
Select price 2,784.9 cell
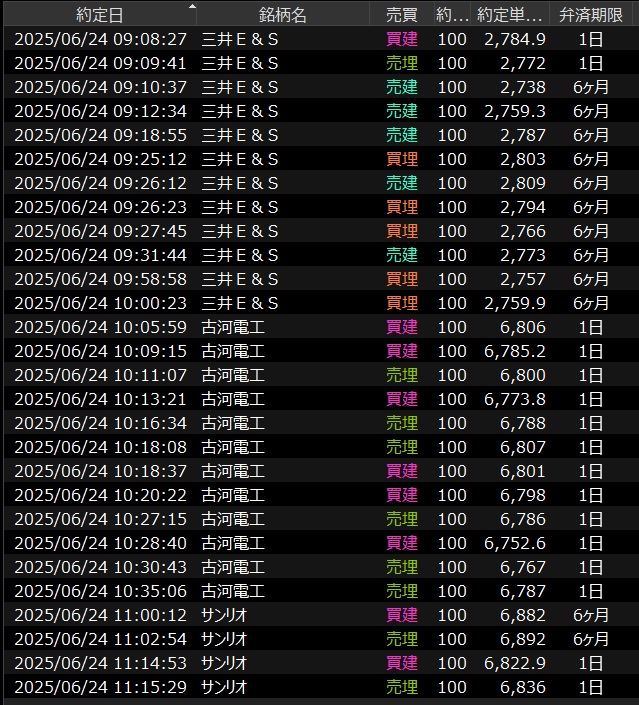pyautogui.click(x=514, y=39)
